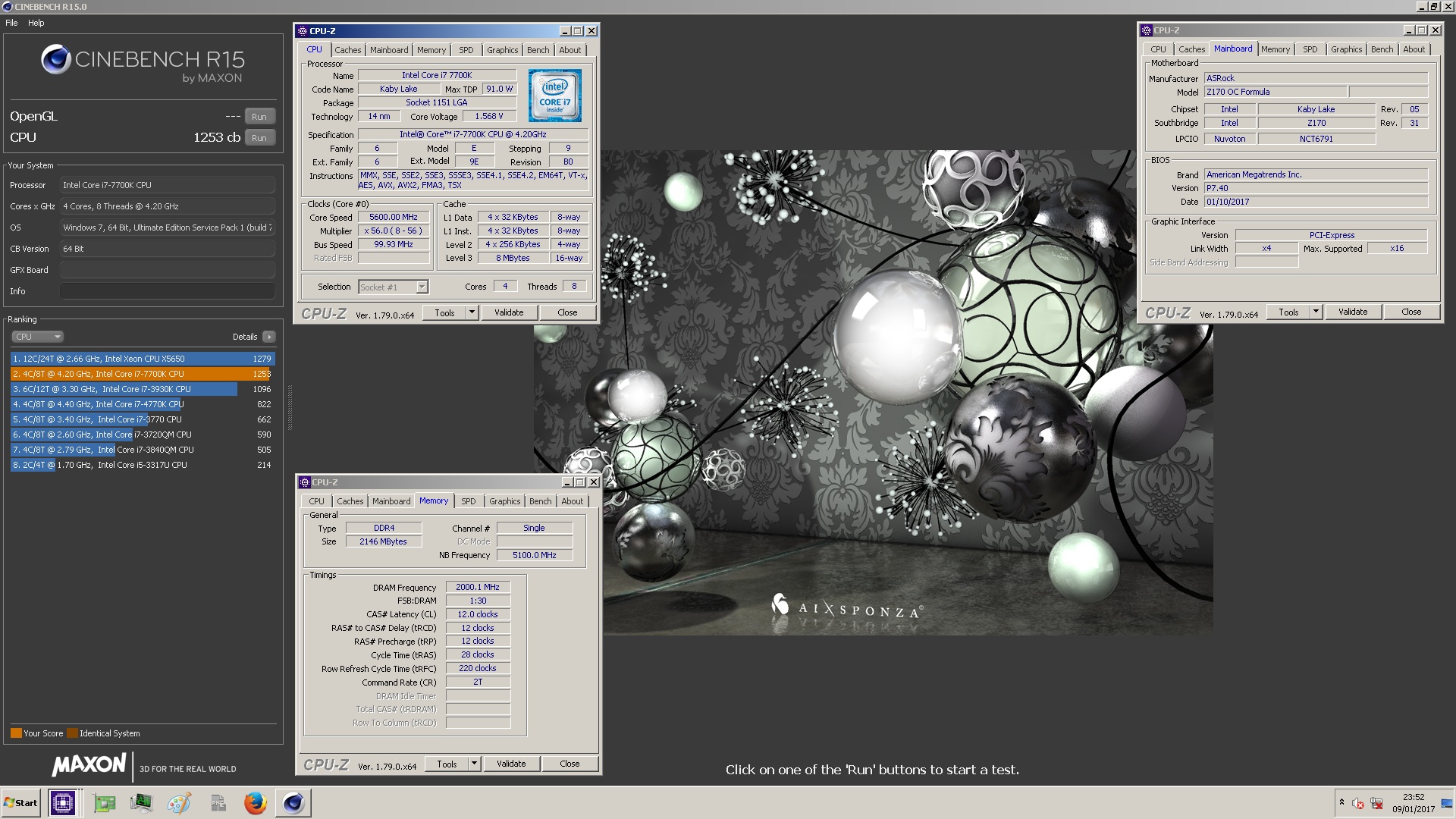The height and width of the screenshot is (819, 1456).
Task: Switch to Mainboard tab in CPU window
Action: tap(389, 50)
